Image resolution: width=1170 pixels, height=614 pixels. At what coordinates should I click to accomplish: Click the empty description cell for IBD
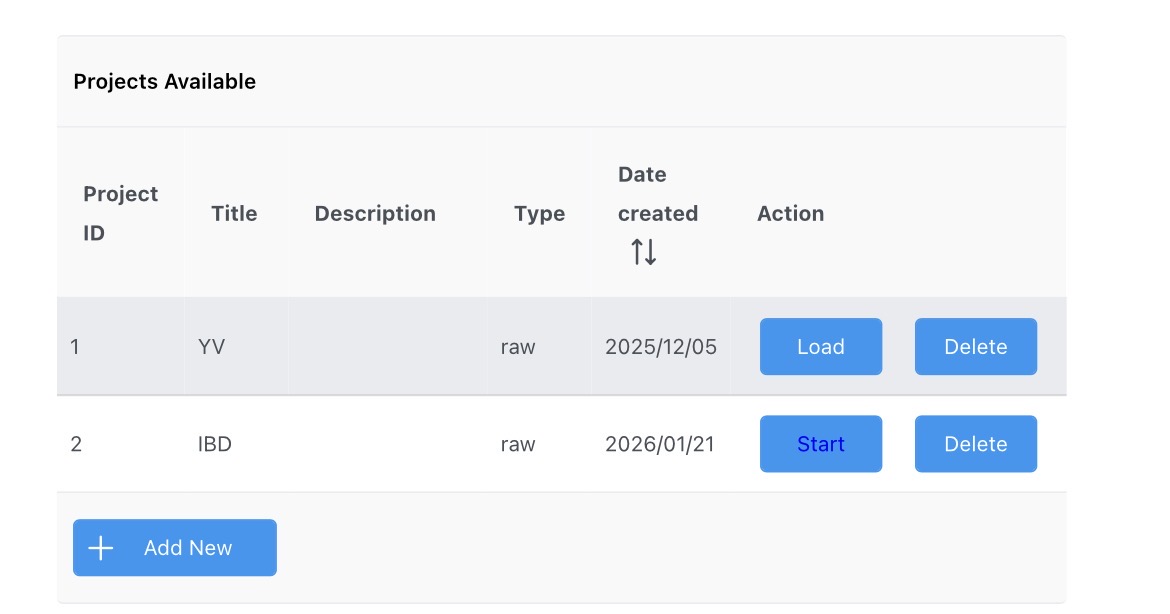tap(387, 444)
